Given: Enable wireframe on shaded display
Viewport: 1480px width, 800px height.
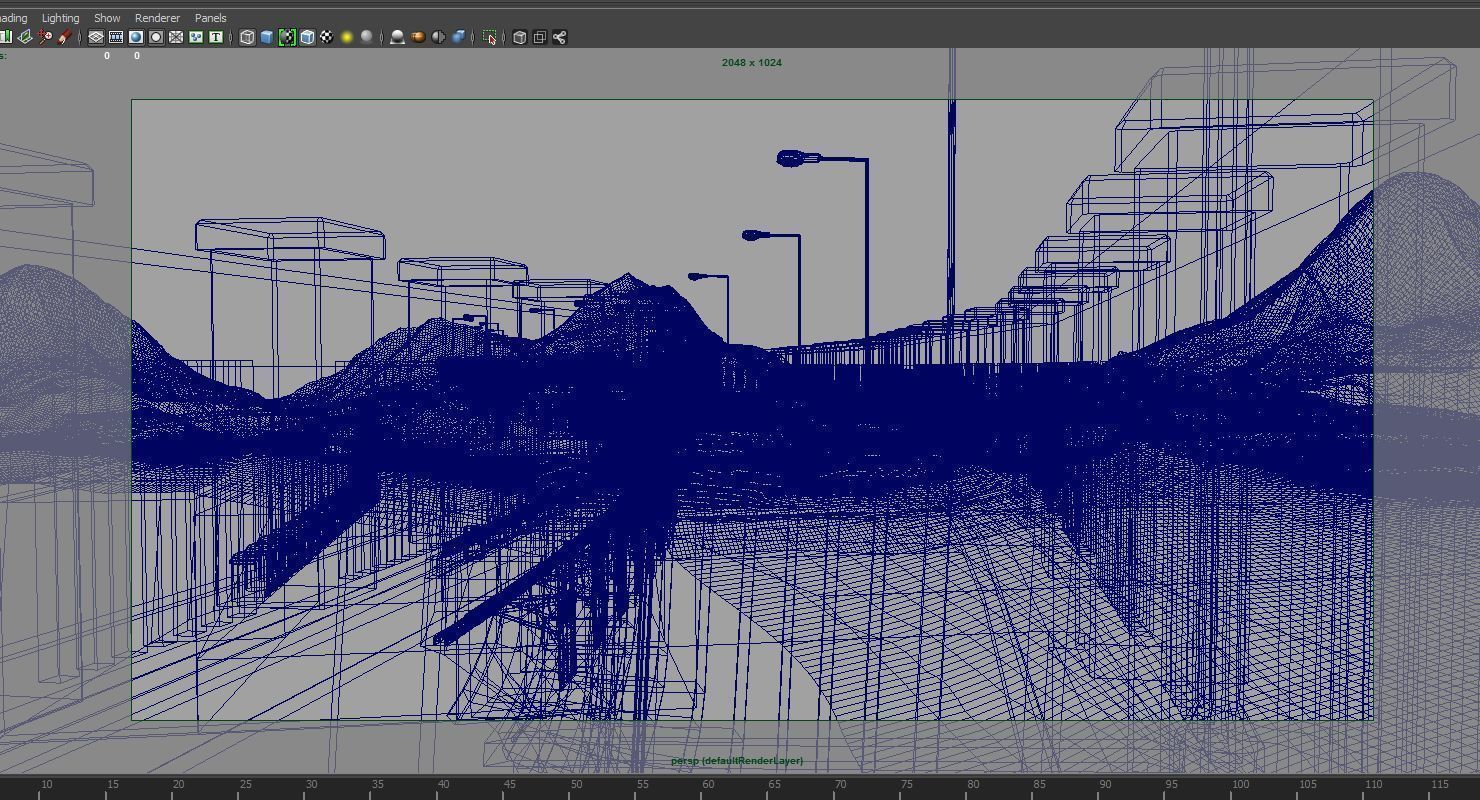Looking at the screenshot, I should click(x=307, y=37).
